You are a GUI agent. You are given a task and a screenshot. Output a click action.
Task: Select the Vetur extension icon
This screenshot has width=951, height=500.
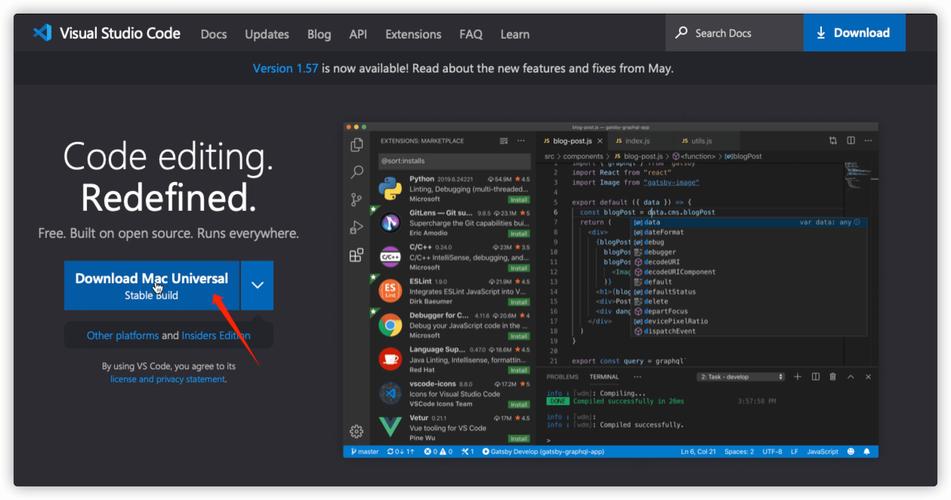[390, 427]
